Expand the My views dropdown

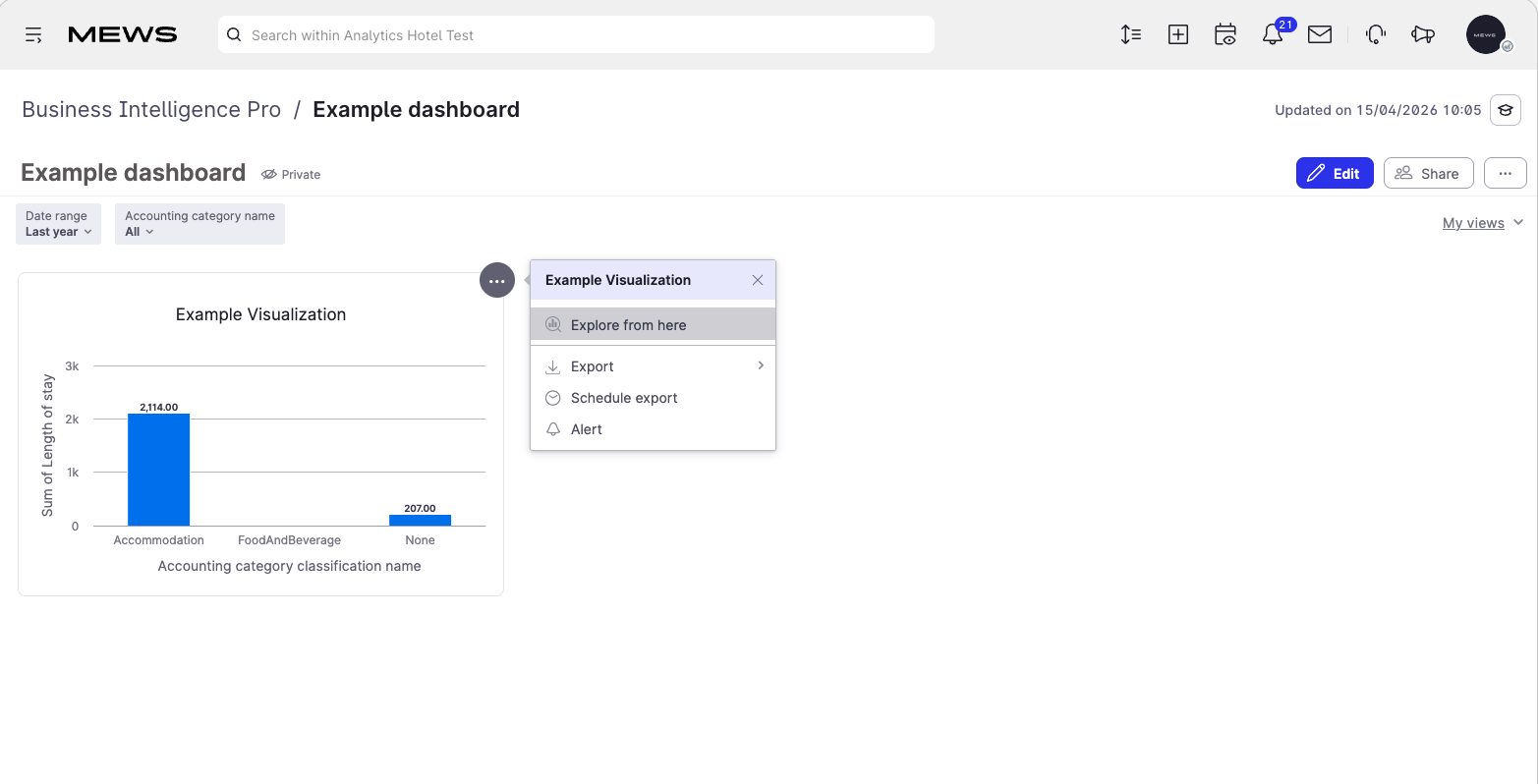point(1483,223)
